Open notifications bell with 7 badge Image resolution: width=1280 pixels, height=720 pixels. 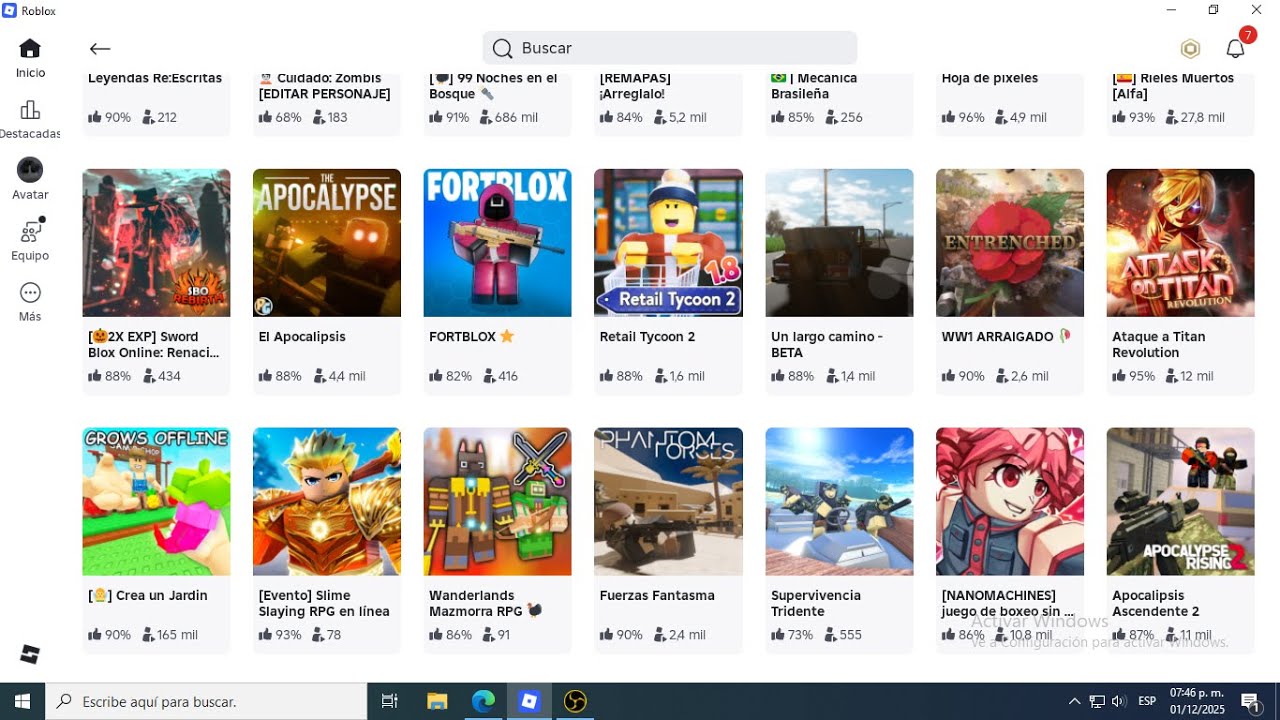pyautogui.click(x=1237, y=47)
